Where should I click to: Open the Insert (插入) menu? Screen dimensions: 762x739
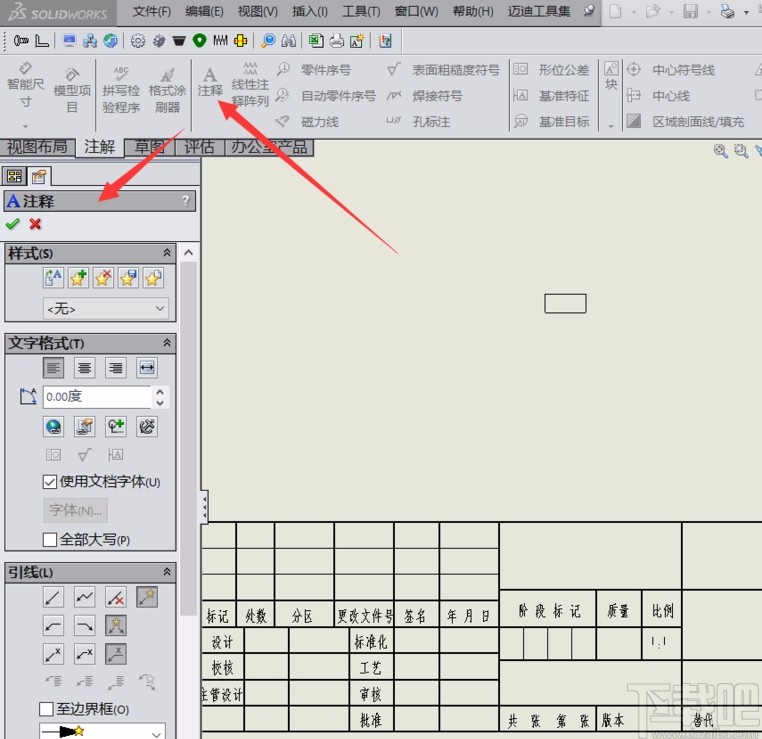[x=310, y=11]
